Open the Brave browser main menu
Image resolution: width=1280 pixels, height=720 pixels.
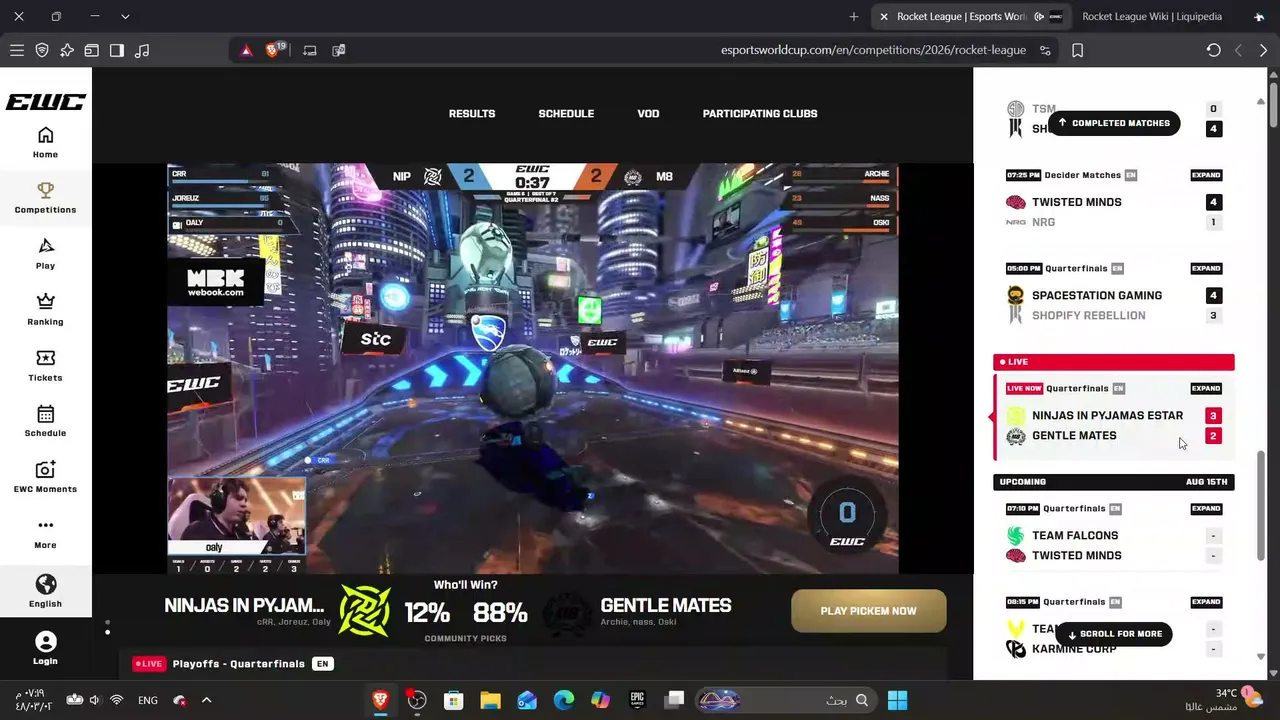[17, 50]
